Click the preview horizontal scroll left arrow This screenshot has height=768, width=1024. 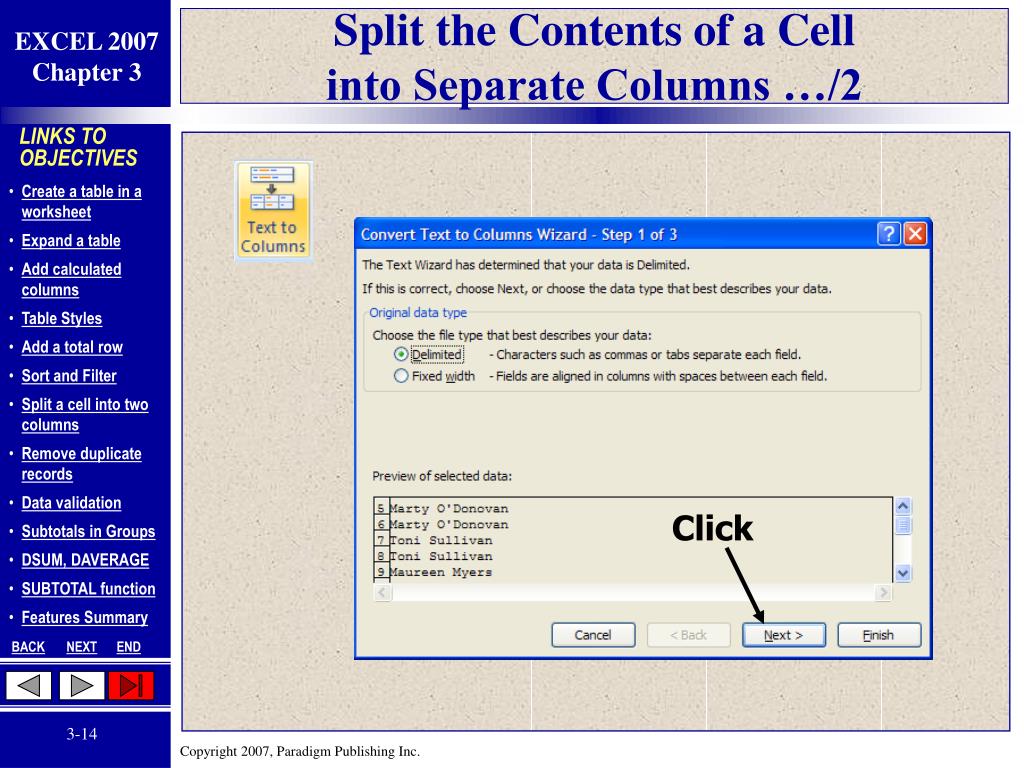tap(383, 592)
